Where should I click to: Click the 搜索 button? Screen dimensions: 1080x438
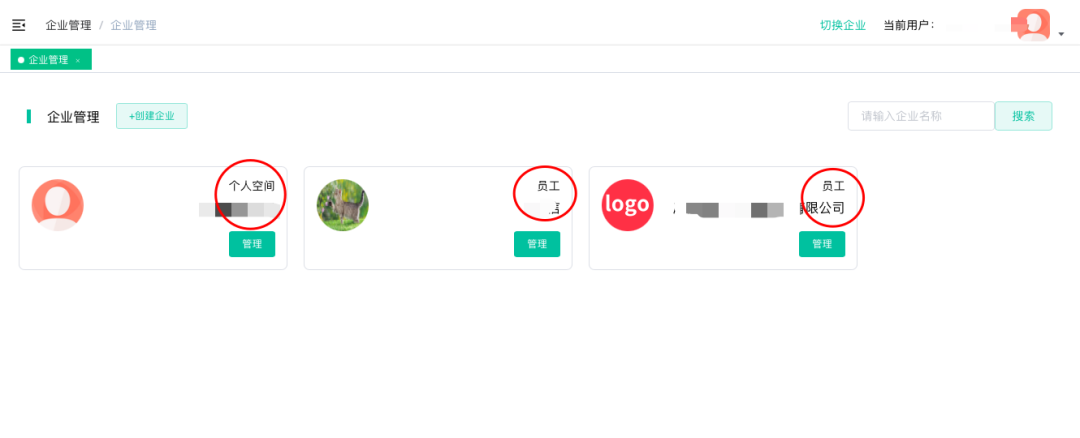click(x=1023, y=116)
